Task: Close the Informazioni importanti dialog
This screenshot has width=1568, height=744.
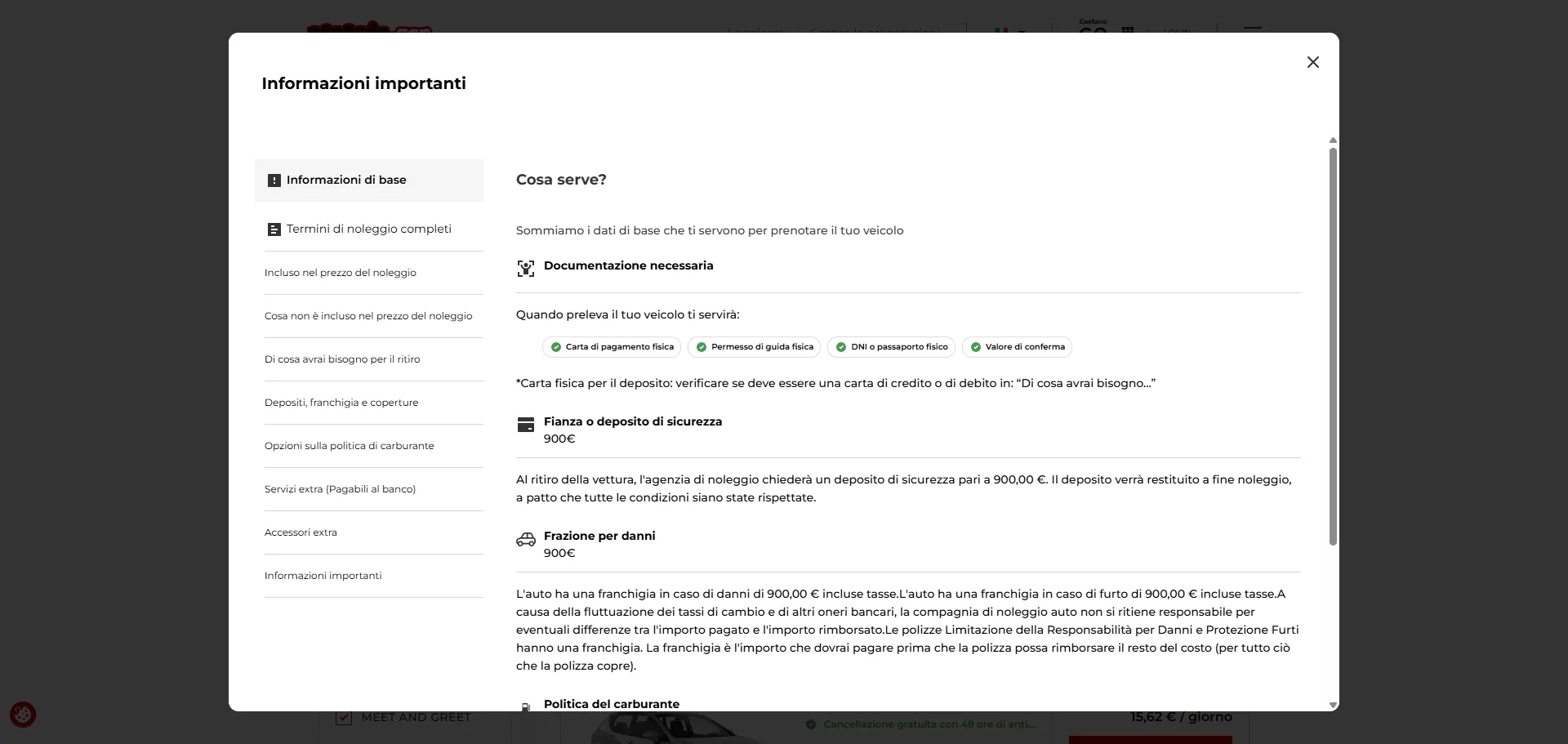Action: point(1312,62)
